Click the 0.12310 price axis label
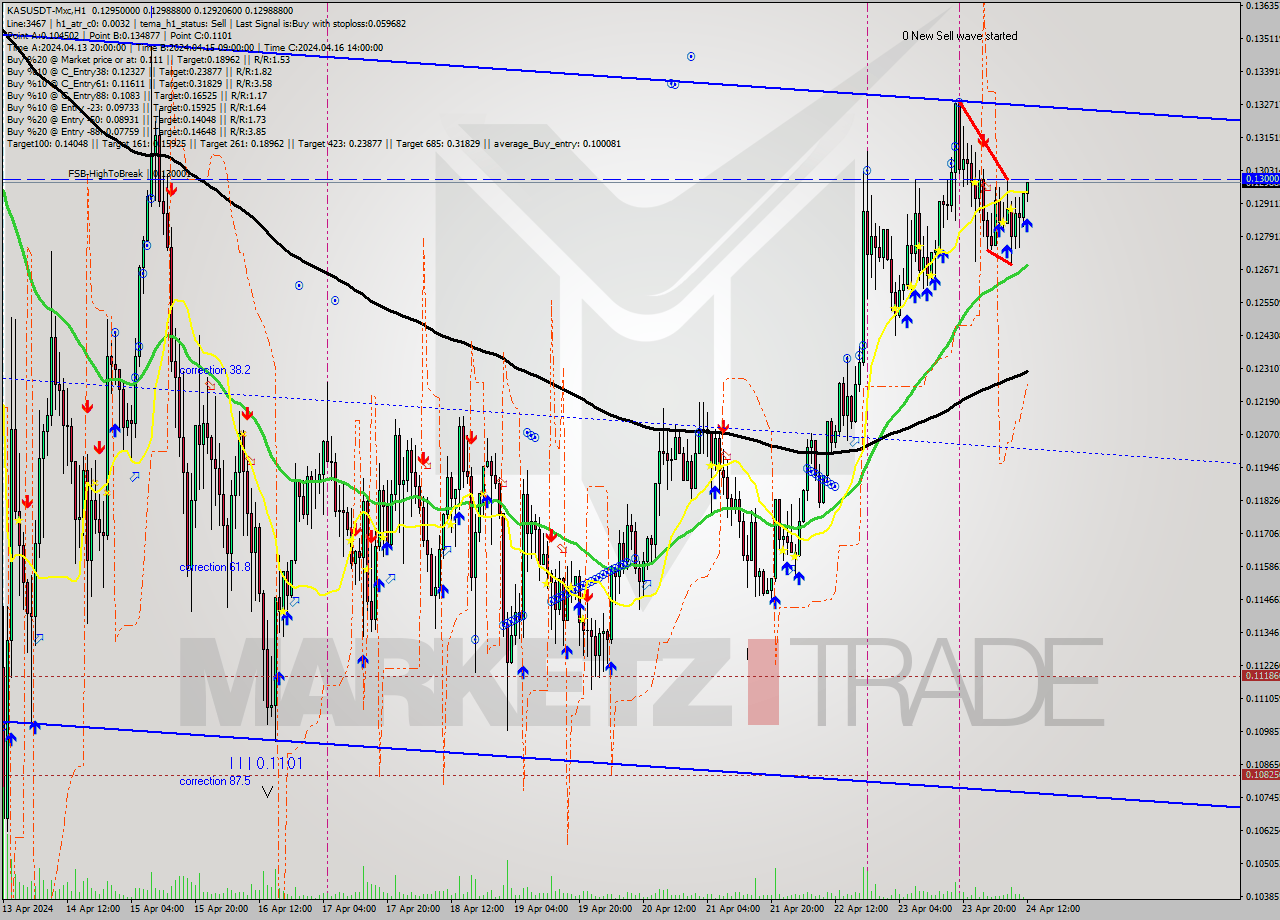The height and width of the screenshot is (920, 1280). (x=1261, y=368)
